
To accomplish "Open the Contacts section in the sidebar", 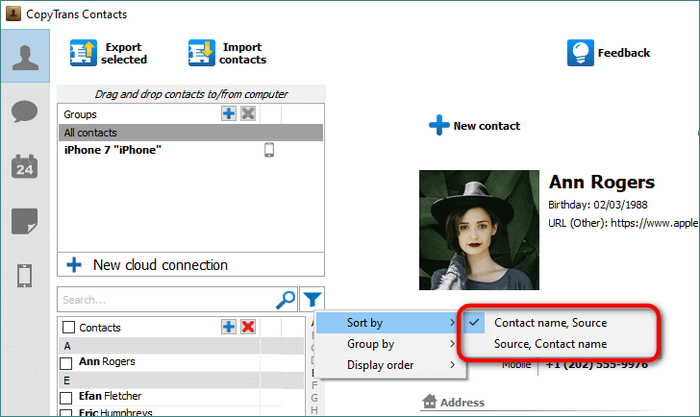I will [x=25, y=56].
